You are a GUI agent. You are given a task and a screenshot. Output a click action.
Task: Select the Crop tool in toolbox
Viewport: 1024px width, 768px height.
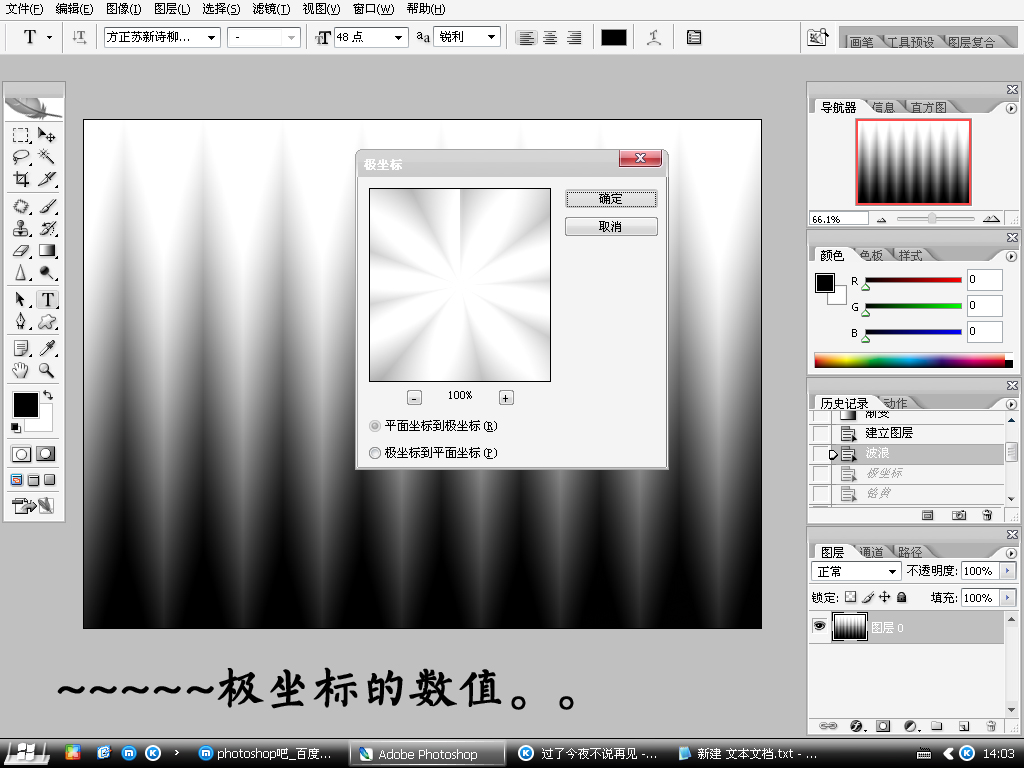pyautogui.click(x=21, y=180)
